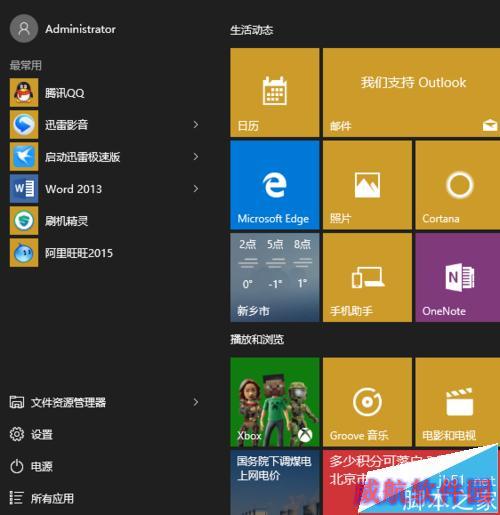Viewport: 500px width, 515px height.
Task: Expand the jump list arrow for 迅雷影音
Action: [x=196, y=125]
